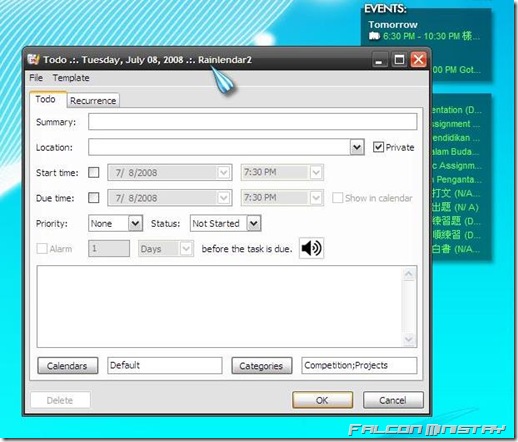Screen dimensions: 518x442
Task: Open the File menu
Action: pyautogui.click(x=36, y=78)
